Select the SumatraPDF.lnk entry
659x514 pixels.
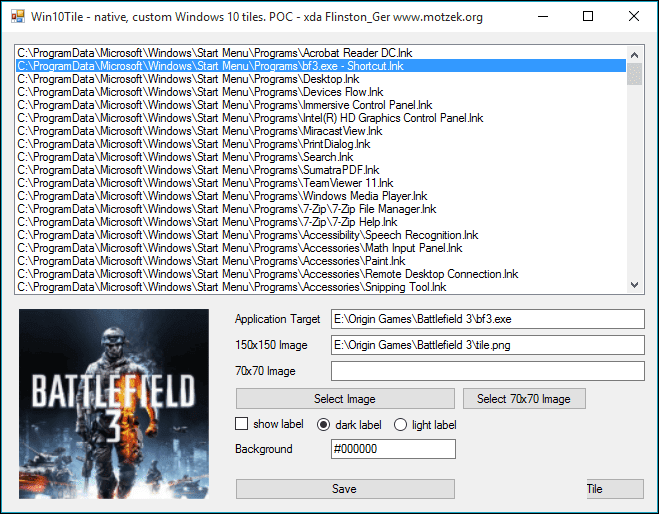coord(321,170)
